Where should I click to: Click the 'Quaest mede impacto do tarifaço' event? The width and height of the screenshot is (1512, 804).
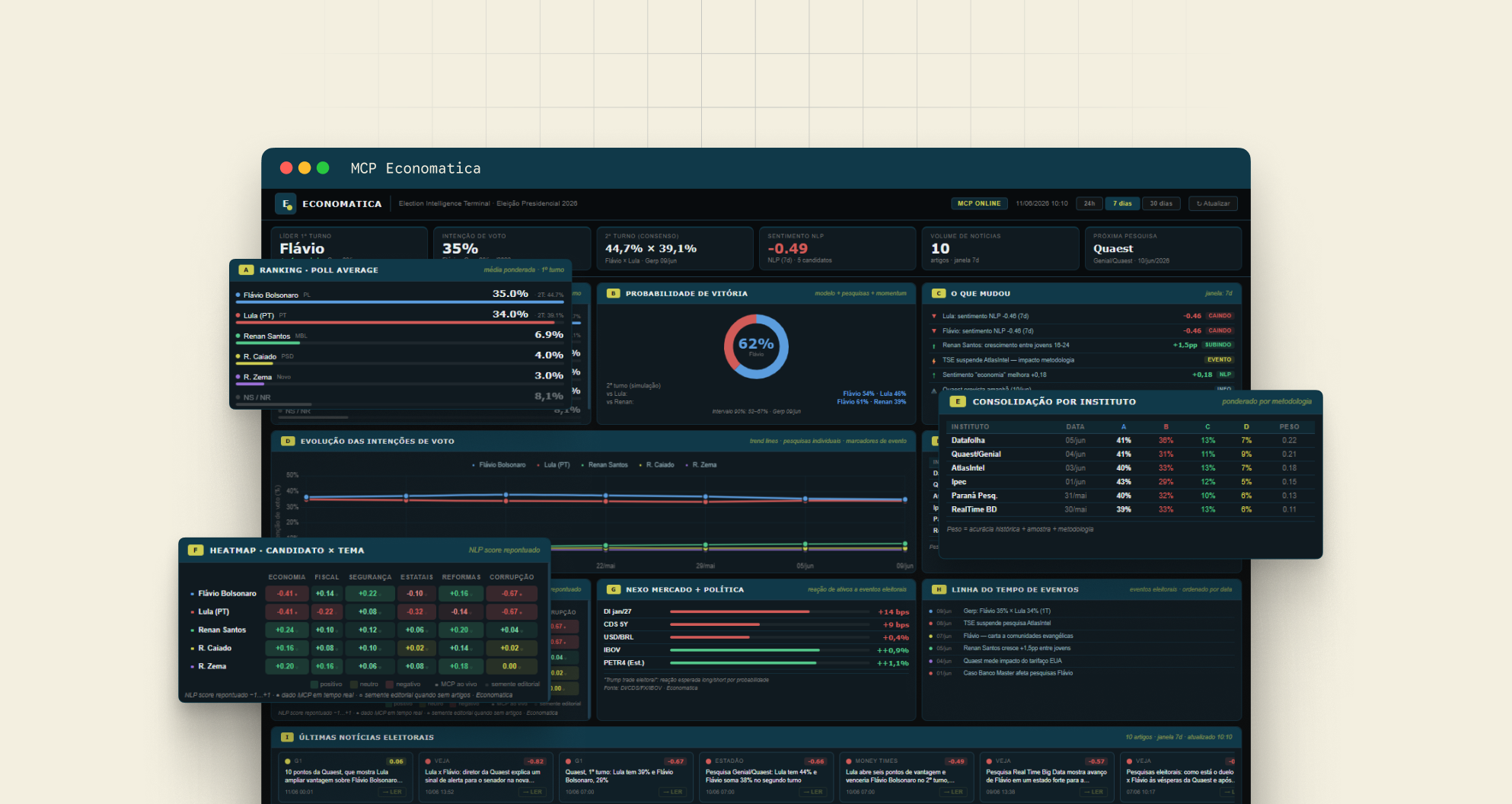tap(1081, 661)
